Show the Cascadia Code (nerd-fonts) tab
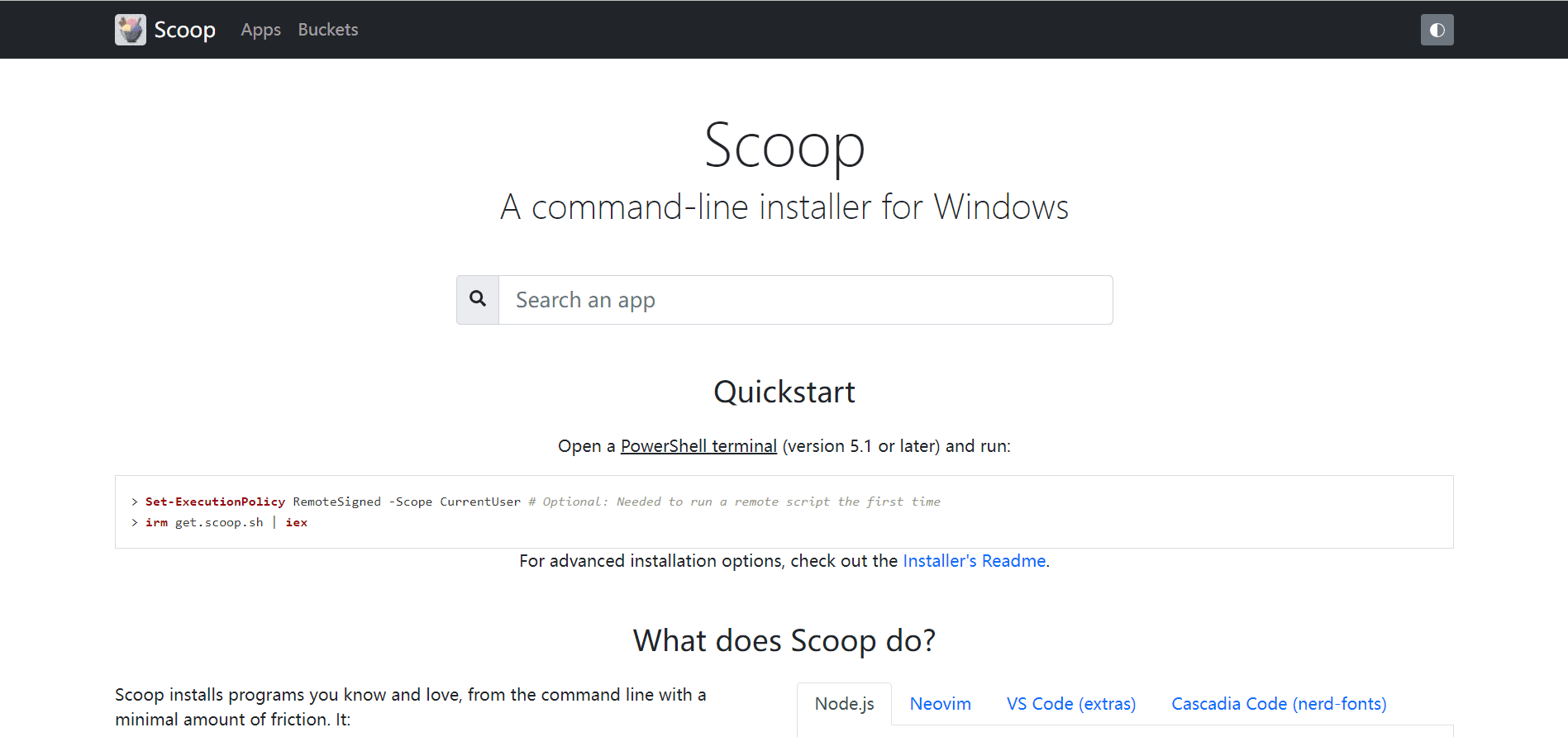 1279,704
